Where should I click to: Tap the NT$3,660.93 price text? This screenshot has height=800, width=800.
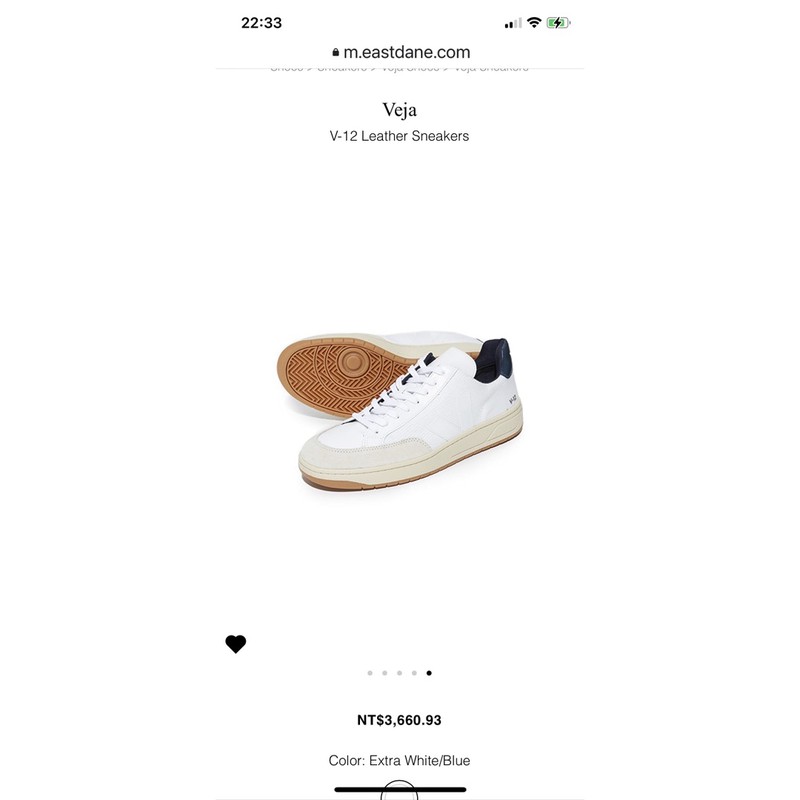tap(399, 720)
